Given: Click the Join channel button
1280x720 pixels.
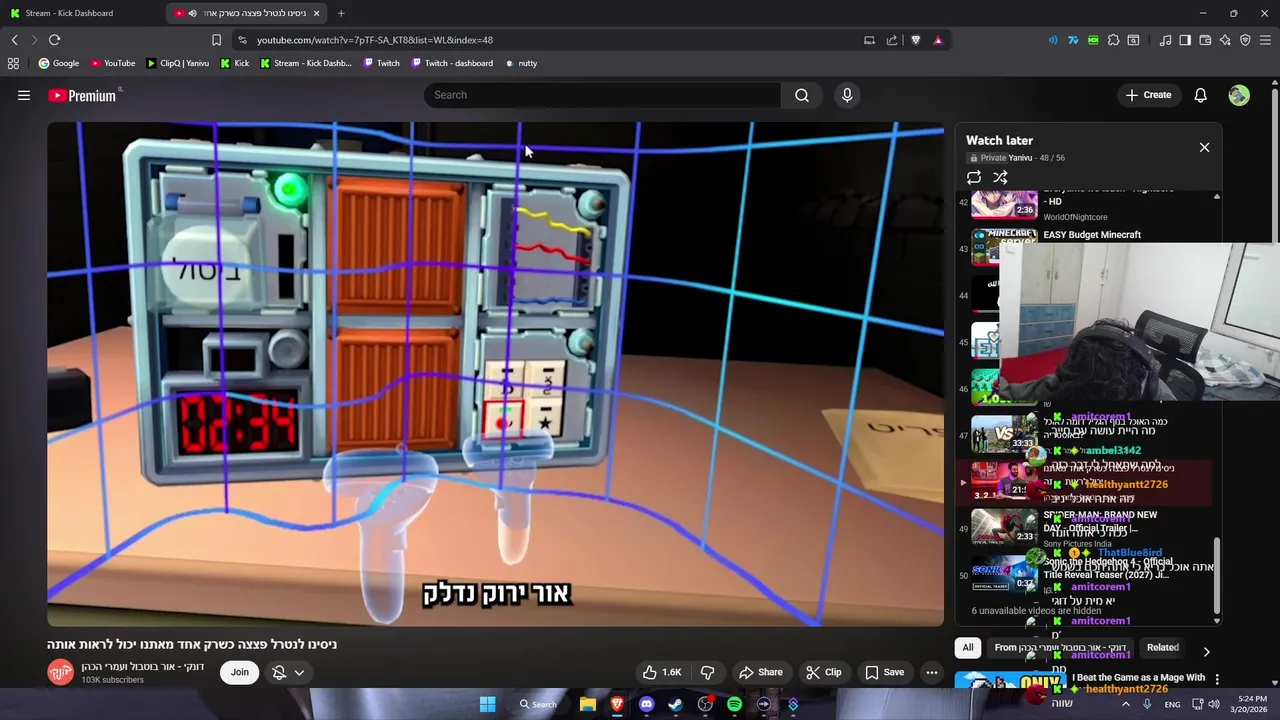Looking at the screenshot, I should pos(239,672).
